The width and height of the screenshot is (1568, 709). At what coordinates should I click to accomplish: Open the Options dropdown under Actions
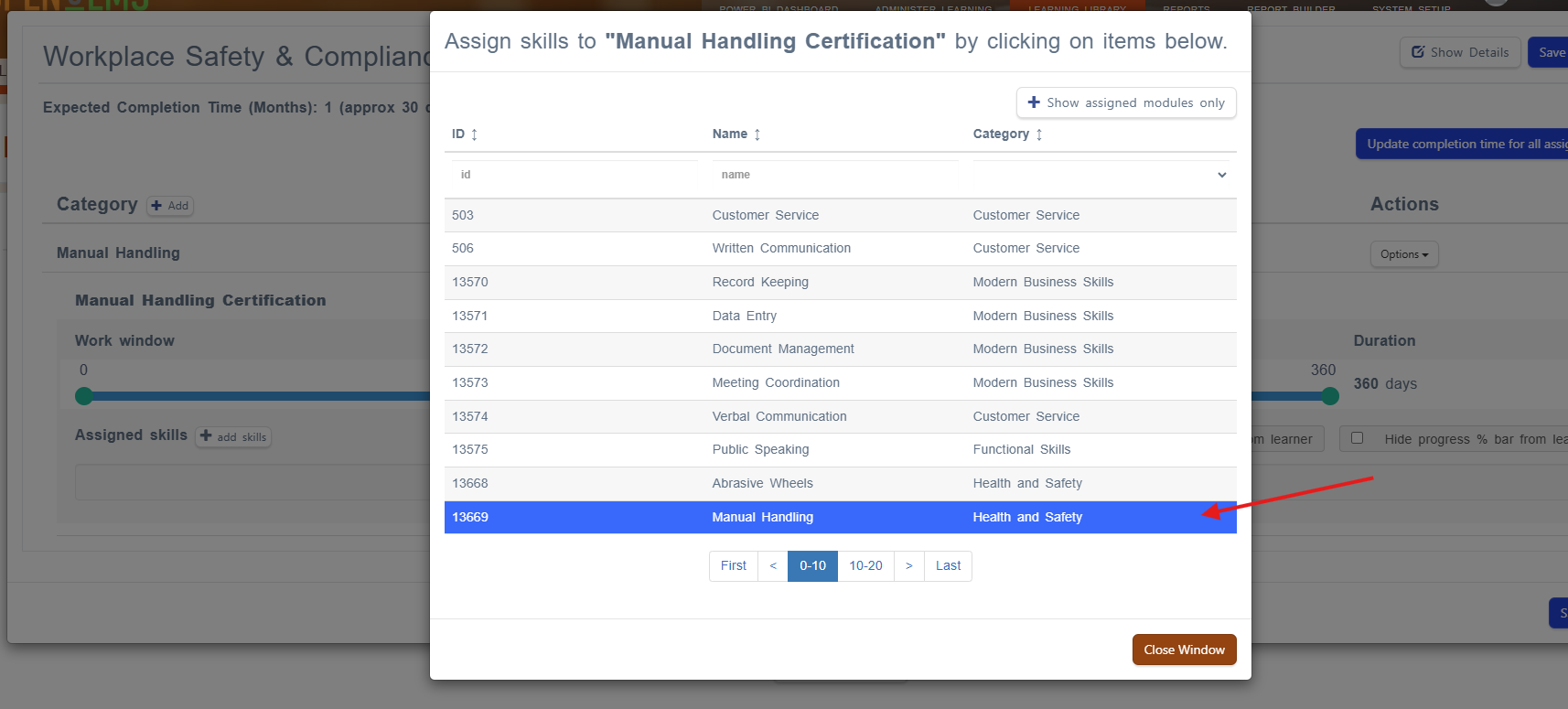(x=1404, y=254)
